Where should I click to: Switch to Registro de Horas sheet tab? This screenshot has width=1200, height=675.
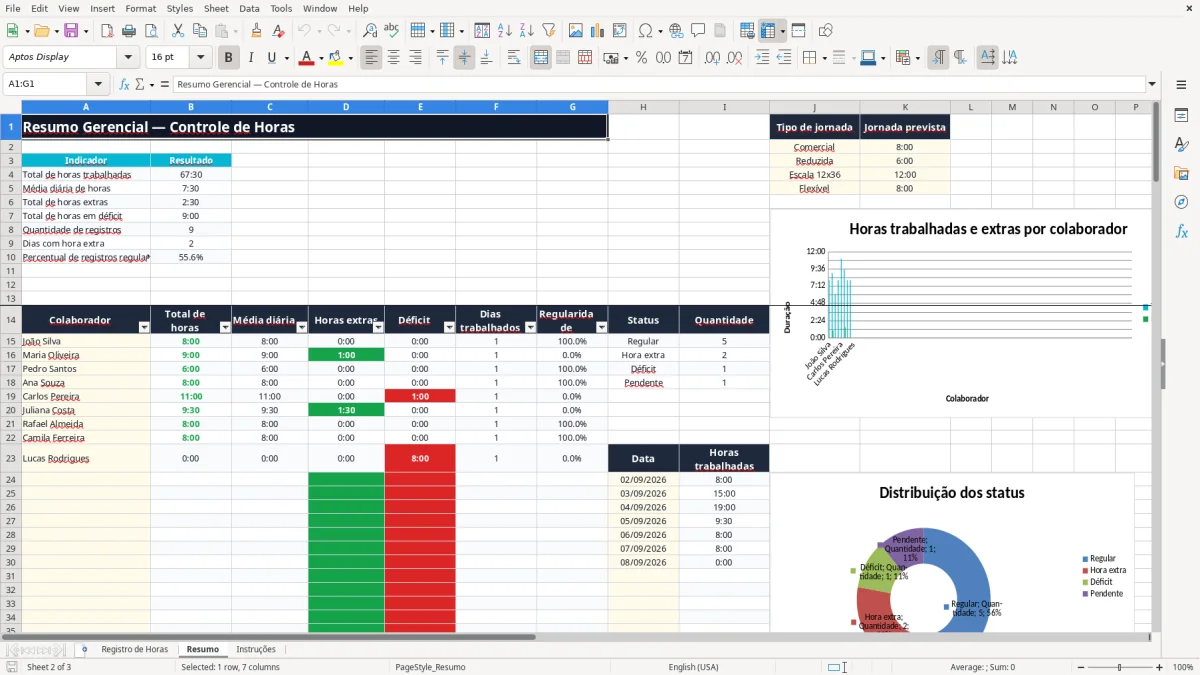(135, 649)
